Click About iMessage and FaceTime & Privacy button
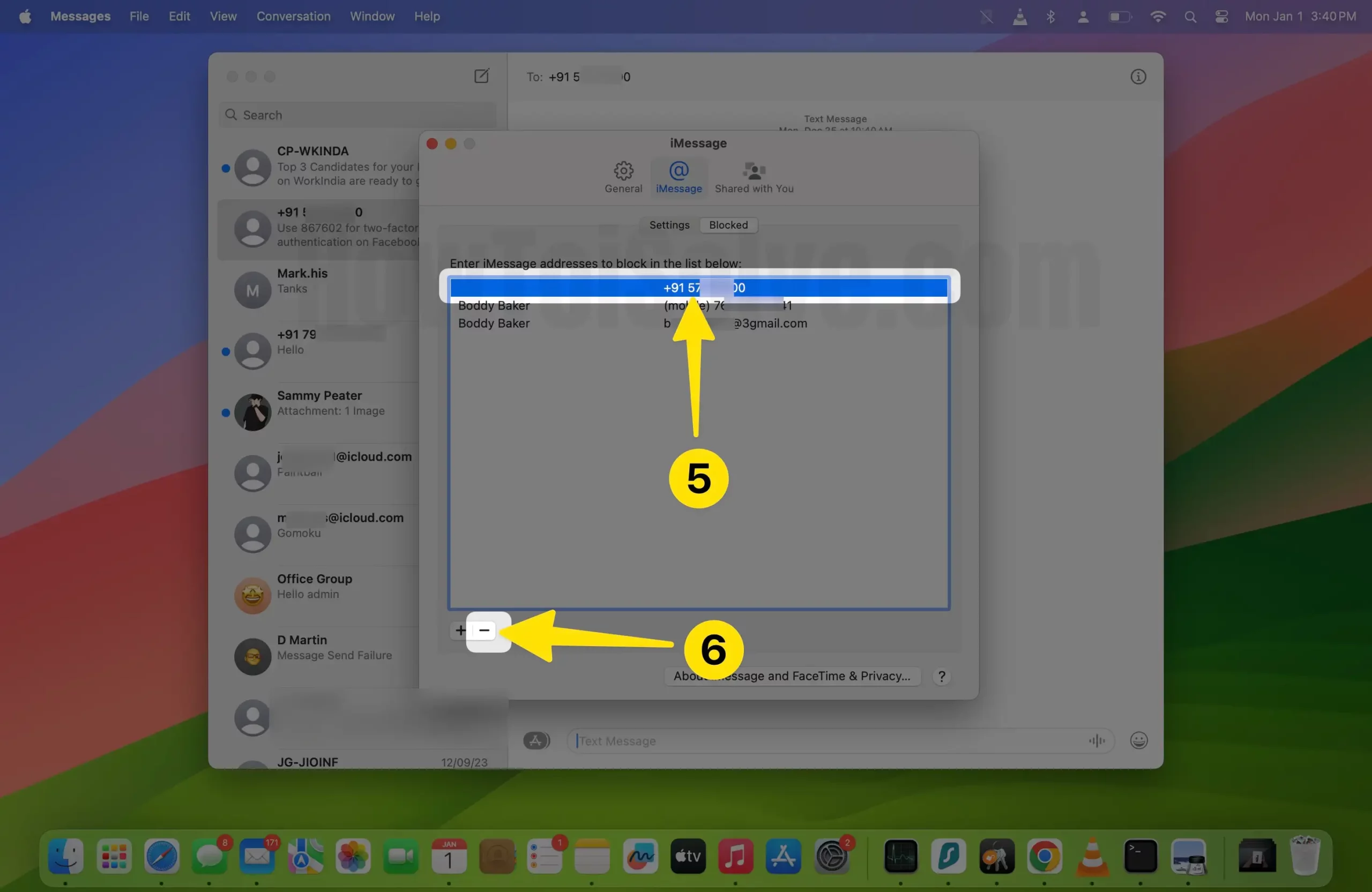The width and height of the screenshot is (1372, 892). [x=792, y=676]
